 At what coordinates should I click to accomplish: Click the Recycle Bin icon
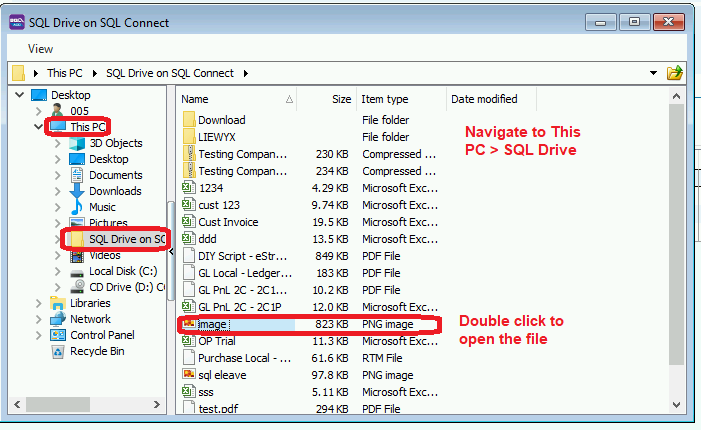(x=59, y=351)
